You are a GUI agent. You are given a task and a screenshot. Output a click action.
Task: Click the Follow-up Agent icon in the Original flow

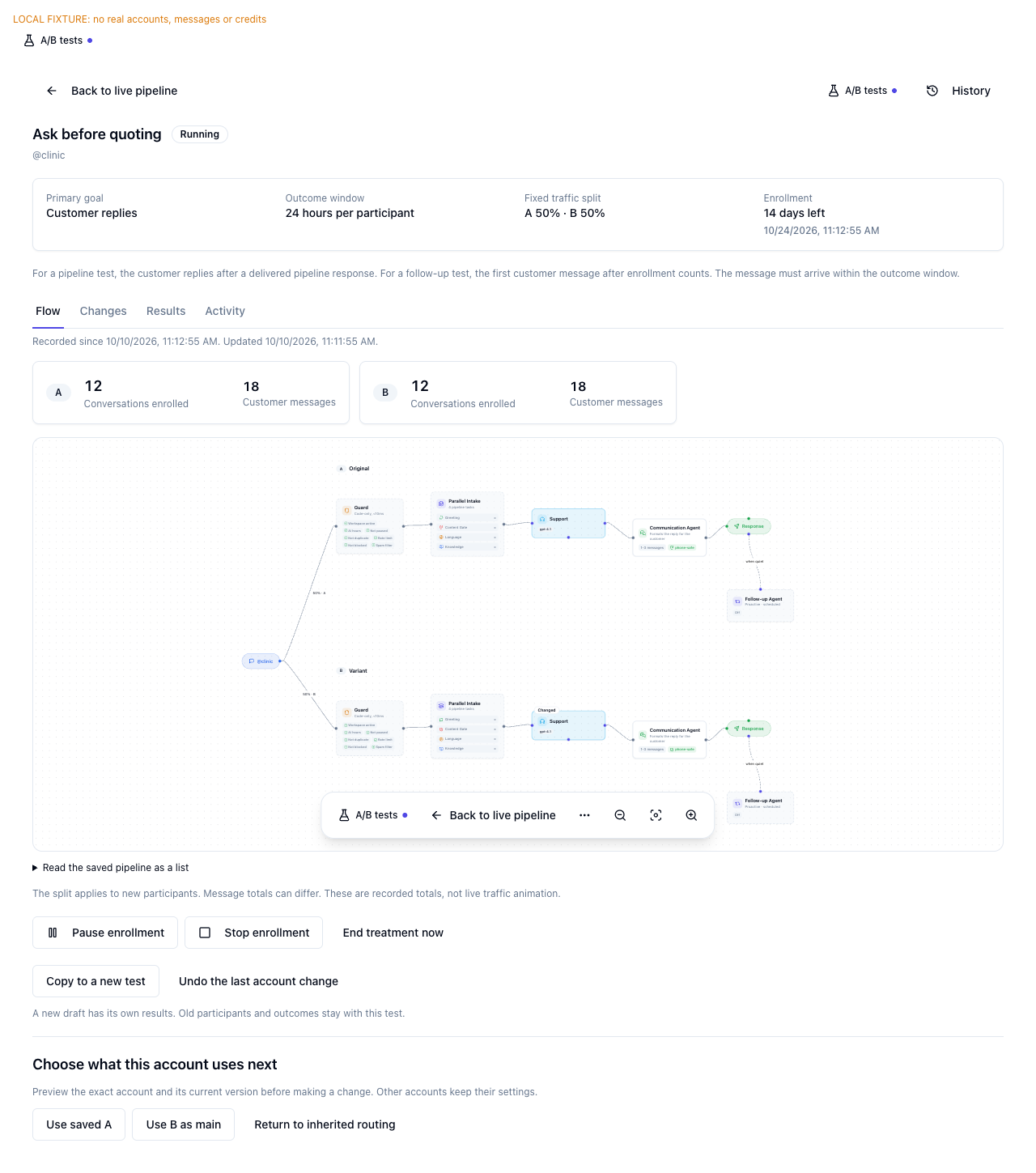coord(737,601)
